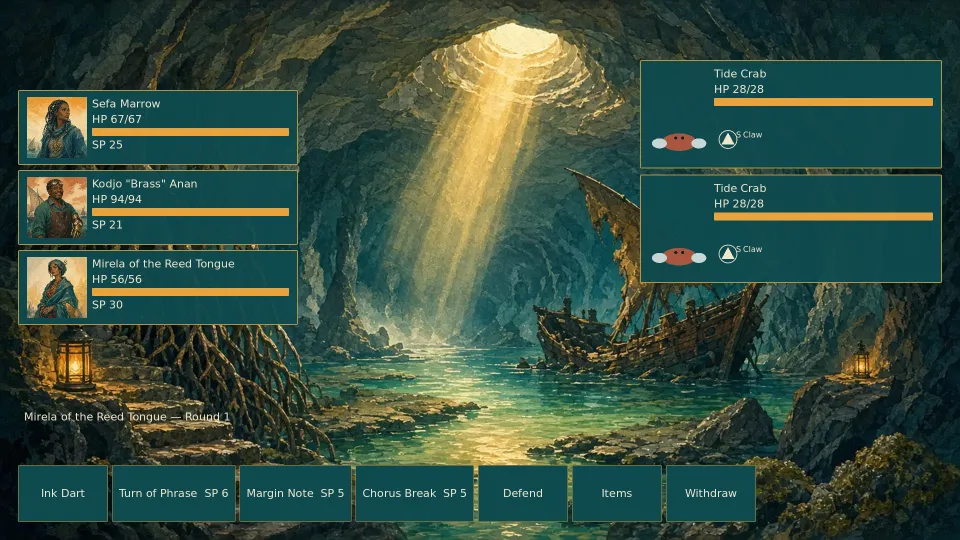
Task: Cast Turn of Phrase for SP 6
Action: pos(174,493)
